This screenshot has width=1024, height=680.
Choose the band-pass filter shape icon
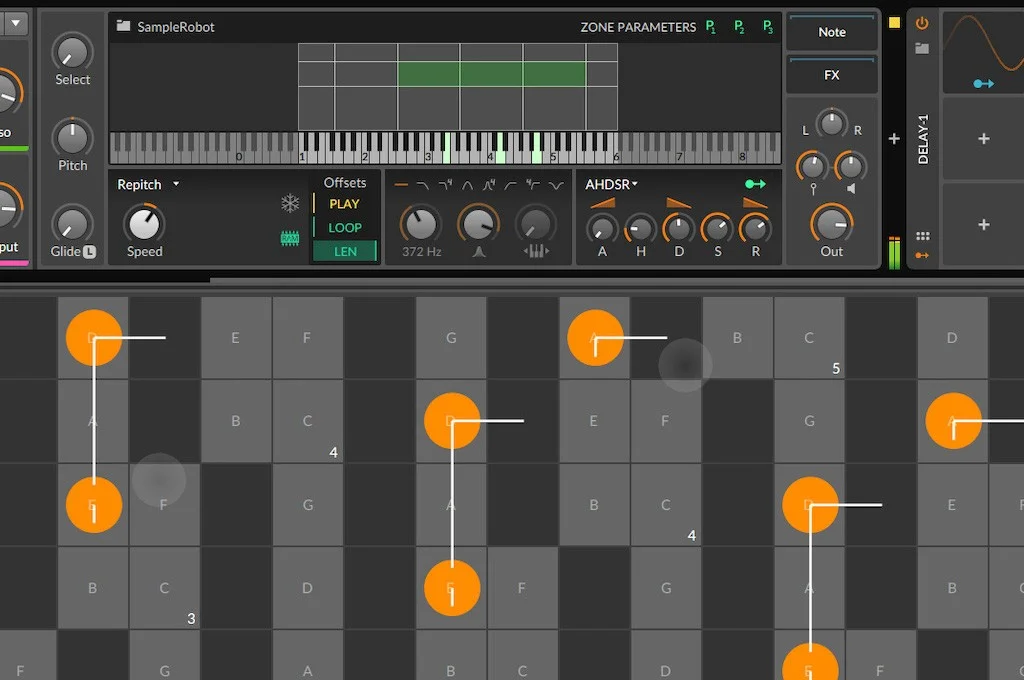click(x=468, y=186)
